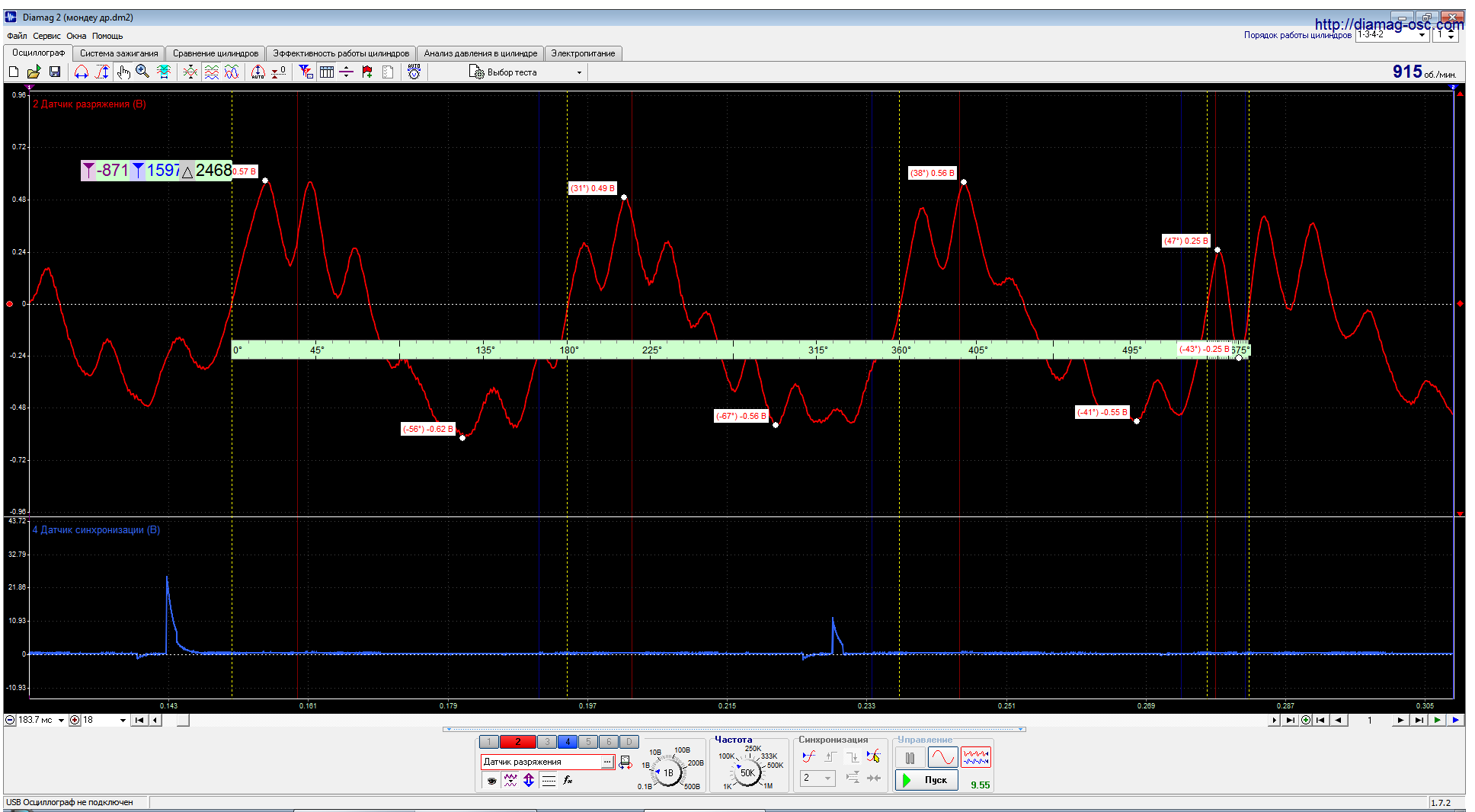
Task: Click the AUTO voltmeter icon
Action: [x=414, y=72]
